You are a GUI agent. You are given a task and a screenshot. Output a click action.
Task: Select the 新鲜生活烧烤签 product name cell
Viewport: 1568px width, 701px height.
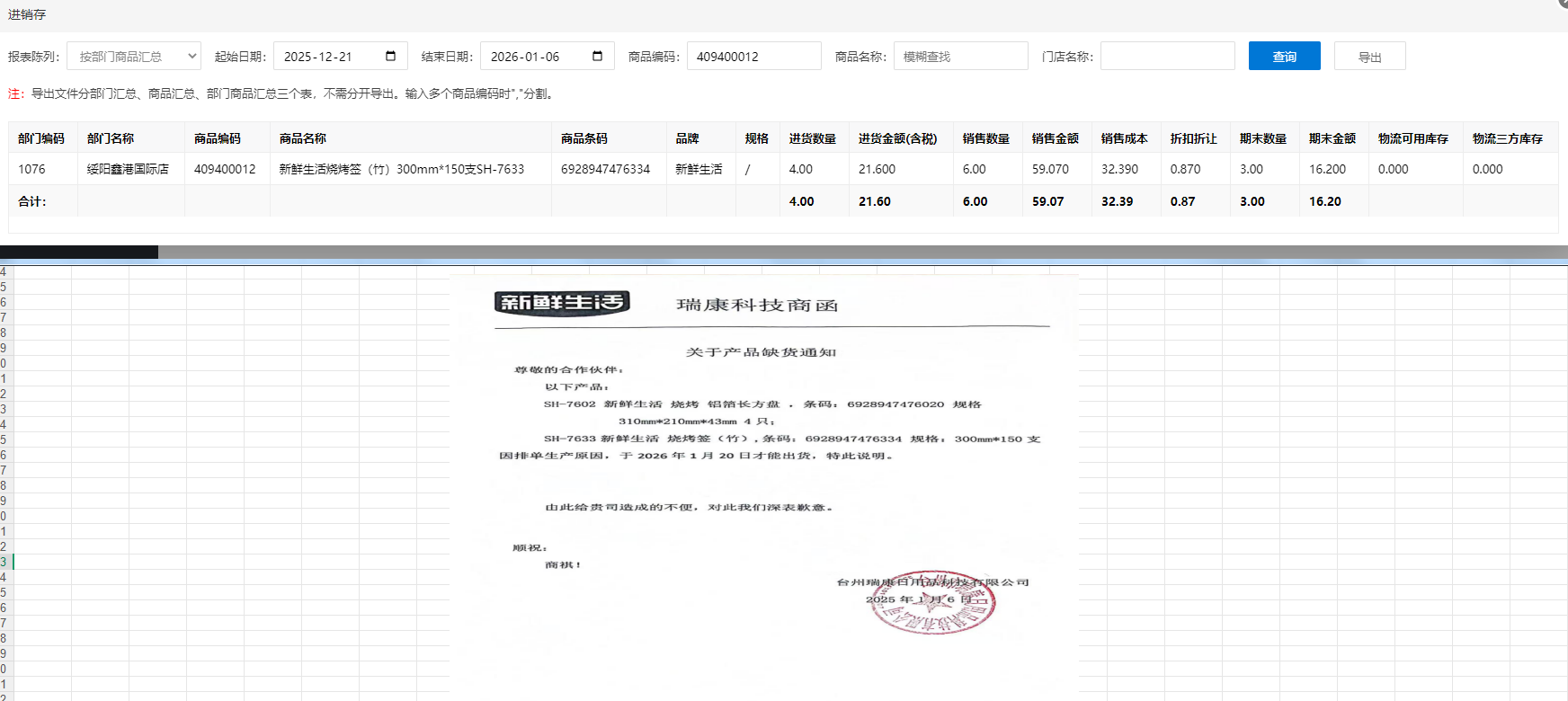coord(401,169)
